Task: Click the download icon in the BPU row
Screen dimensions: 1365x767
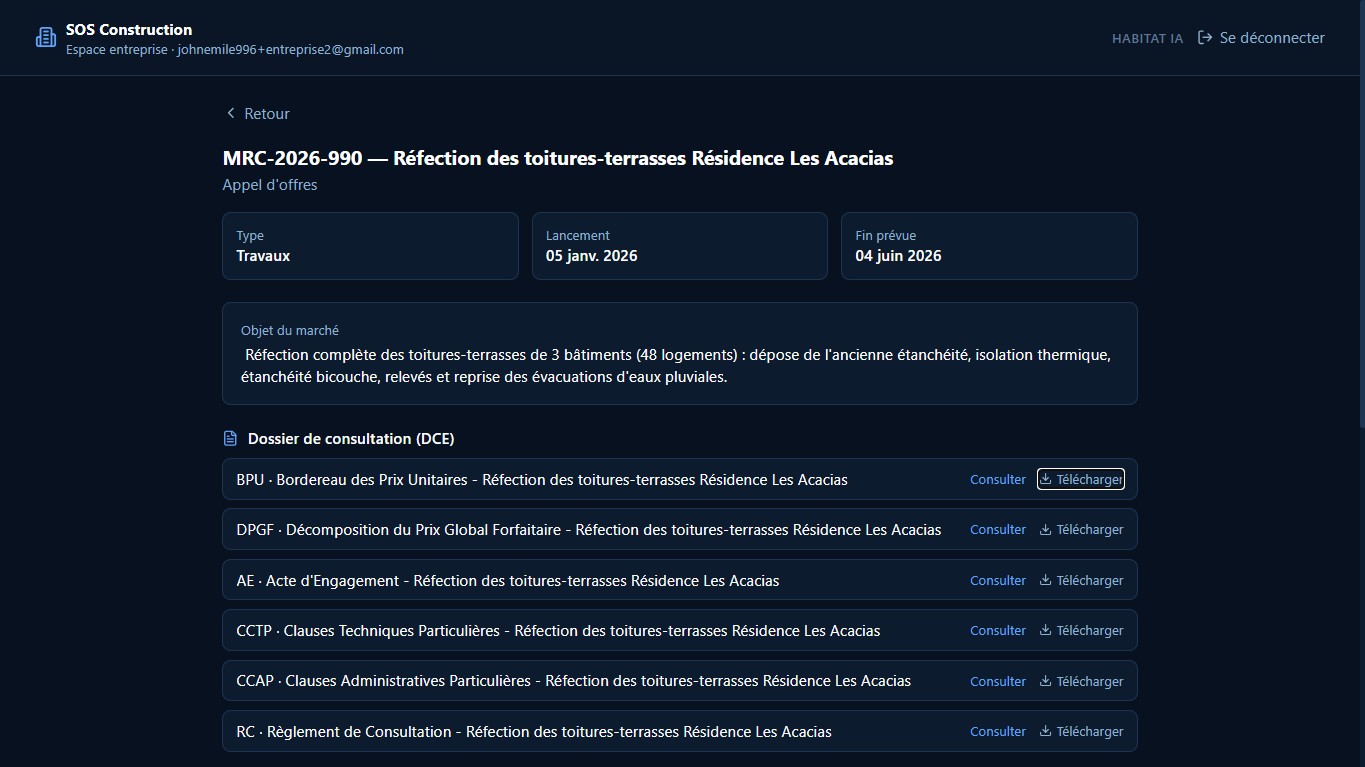Action: 1045,479
